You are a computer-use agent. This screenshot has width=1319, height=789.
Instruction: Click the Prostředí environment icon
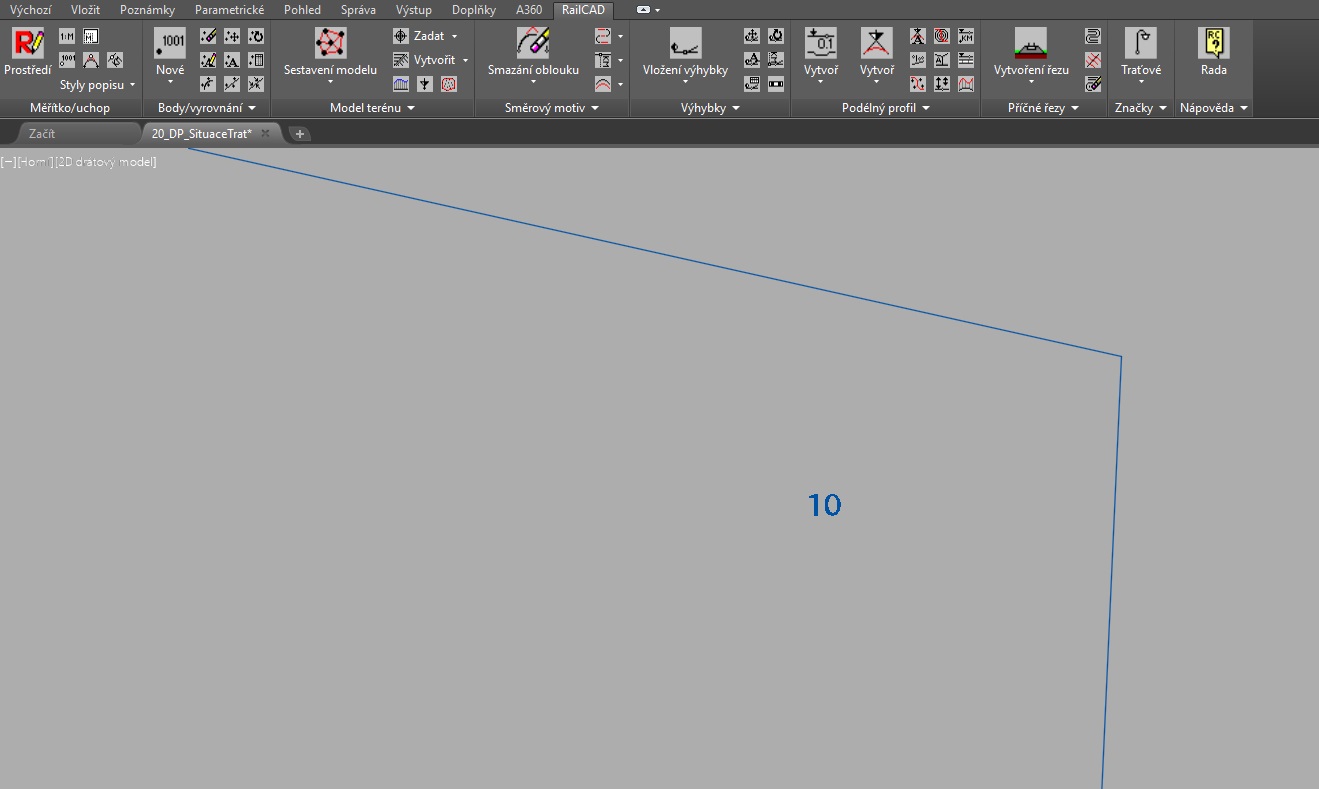click(x=27, y=44)
